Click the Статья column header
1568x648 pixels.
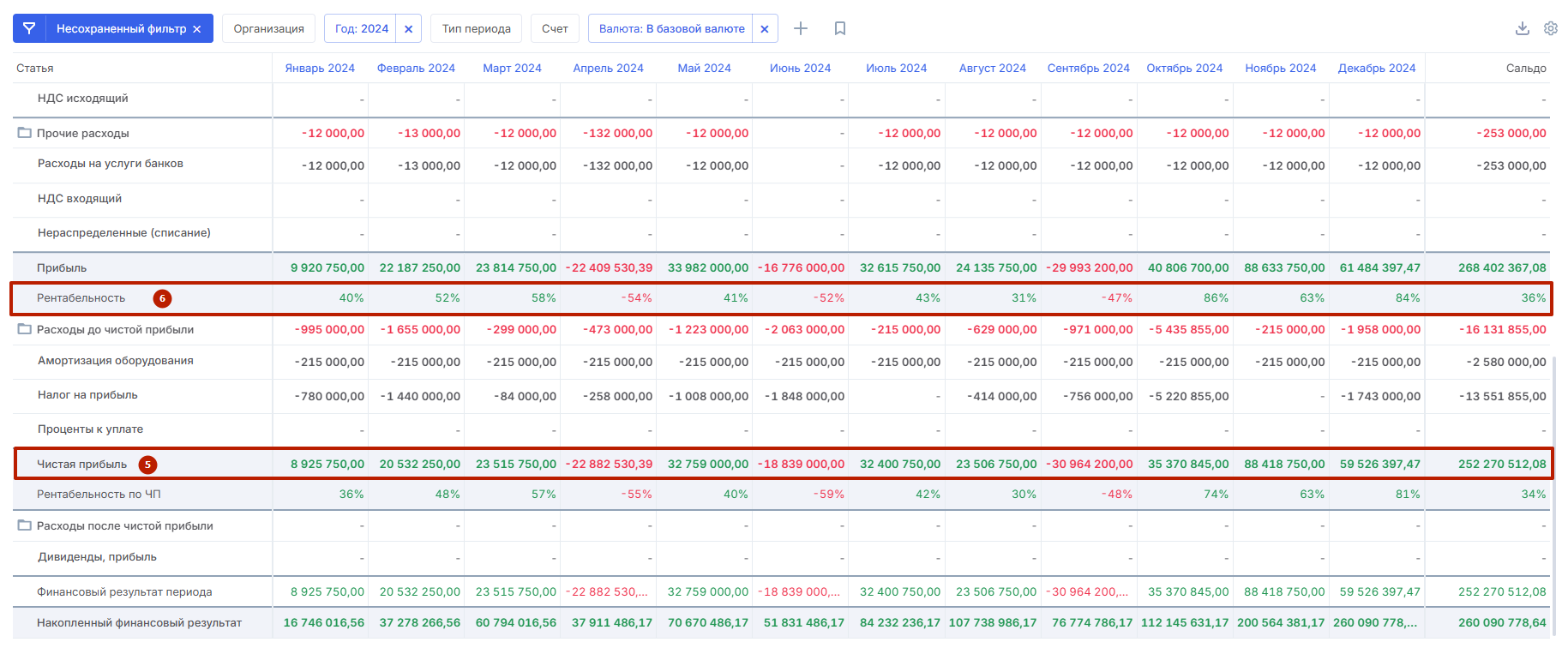(x=35, y=69)
